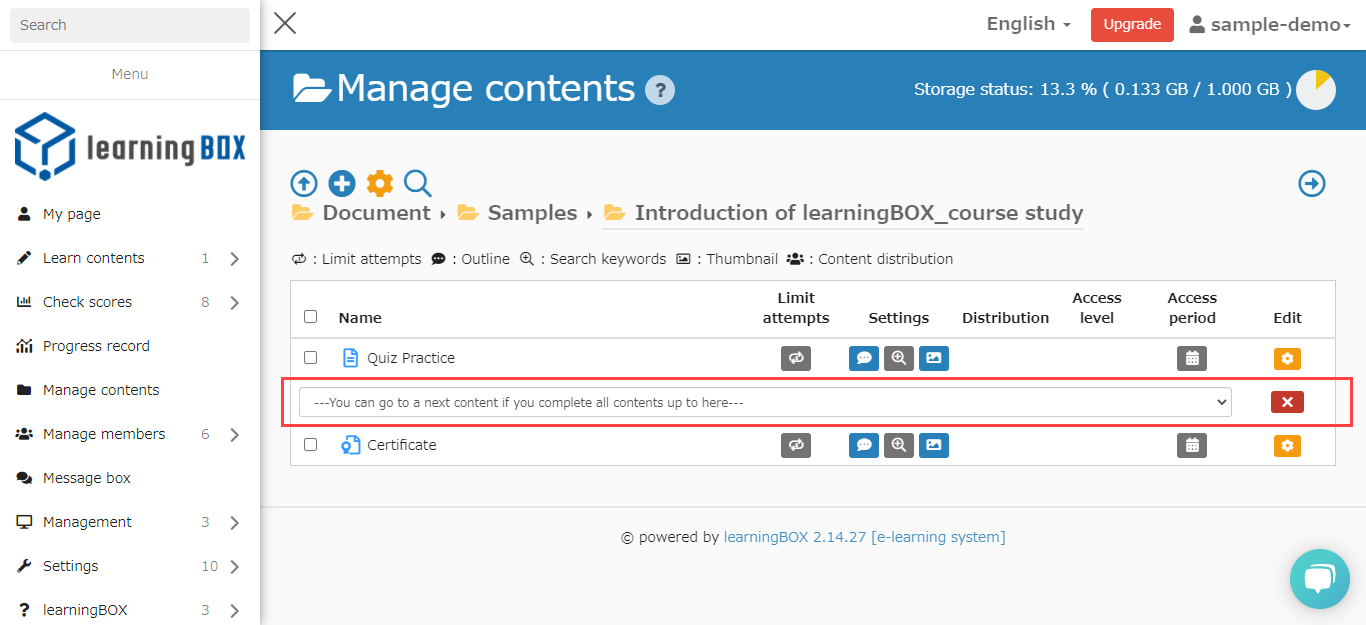Open the orange gear settings icon in the toolbar
The height and width of the screenshot is (625, 1366).
pos(380,183)
